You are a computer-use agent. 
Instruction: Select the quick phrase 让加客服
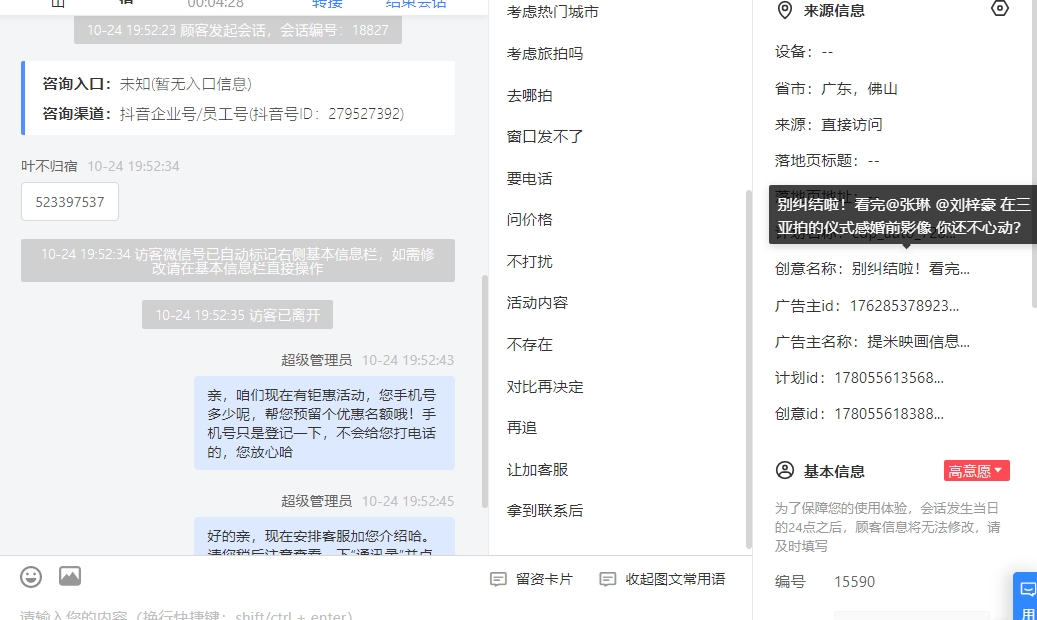(538, 470)
